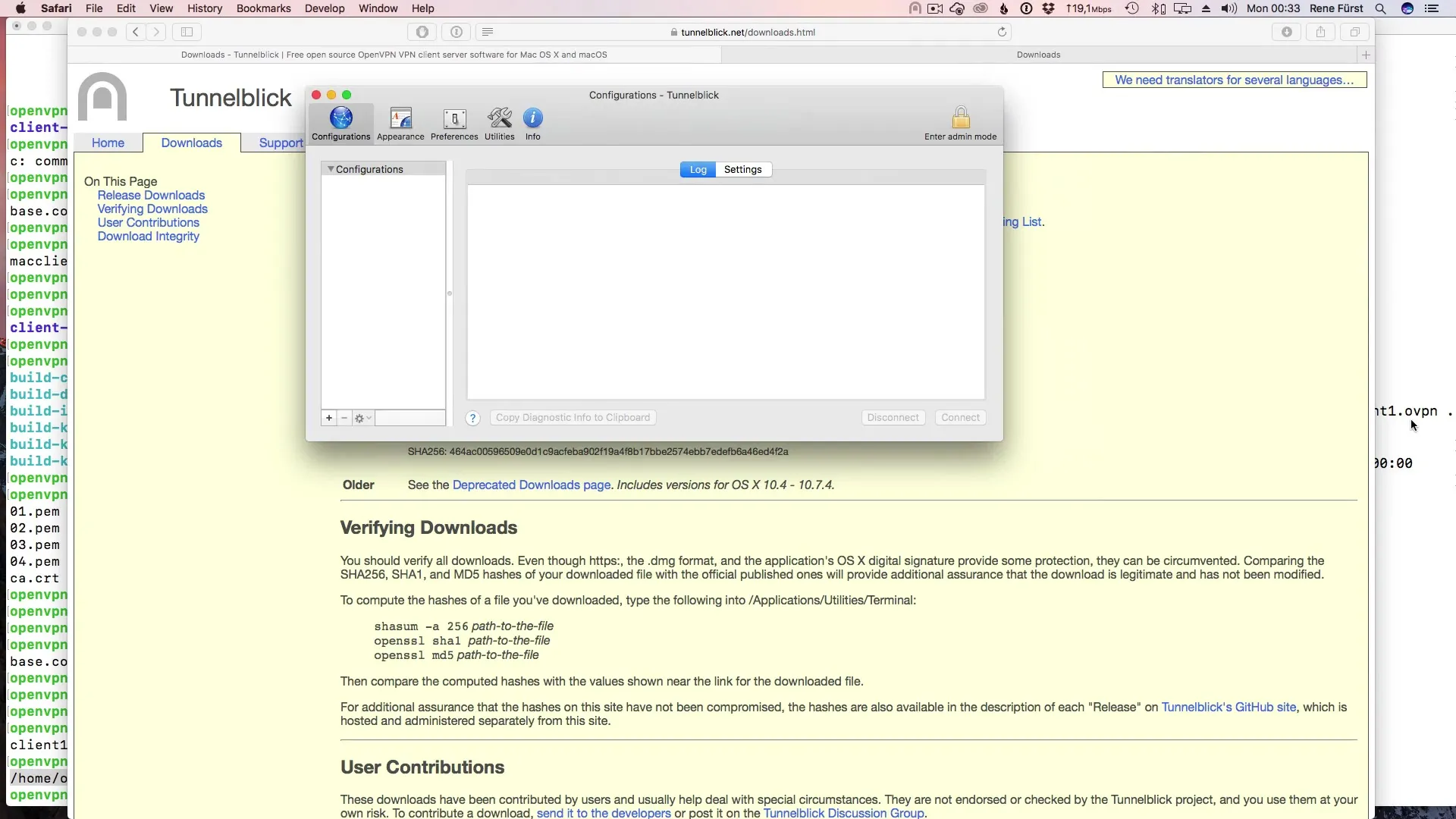Click the Disconnect button
The image size is (1456, 819).
click(x=893, y=418)
